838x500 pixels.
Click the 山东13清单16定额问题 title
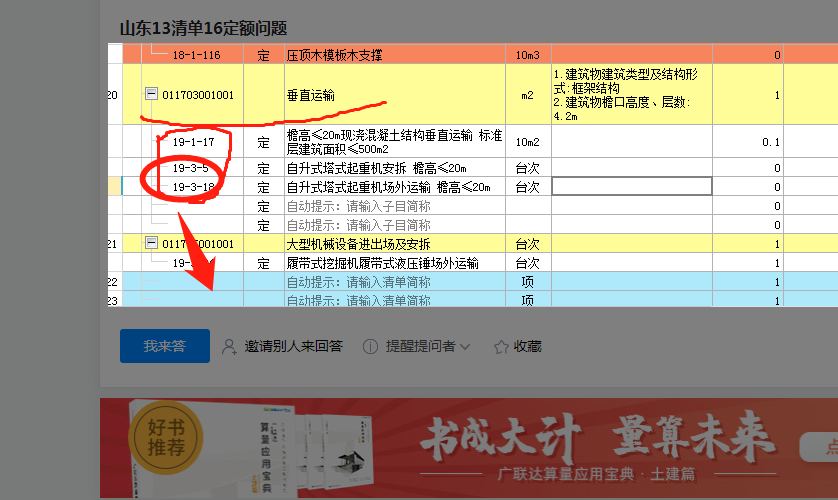pos(204,28)
